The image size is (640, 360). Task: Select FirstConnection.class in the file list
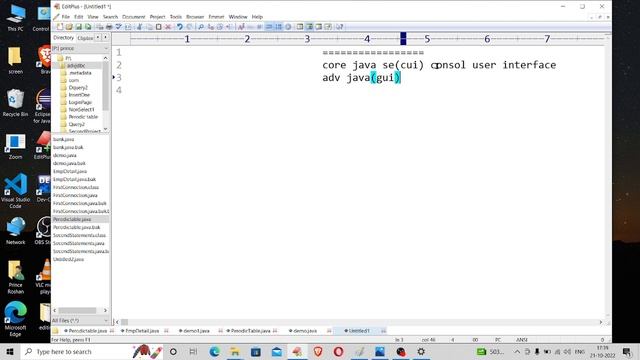point(76,187)
